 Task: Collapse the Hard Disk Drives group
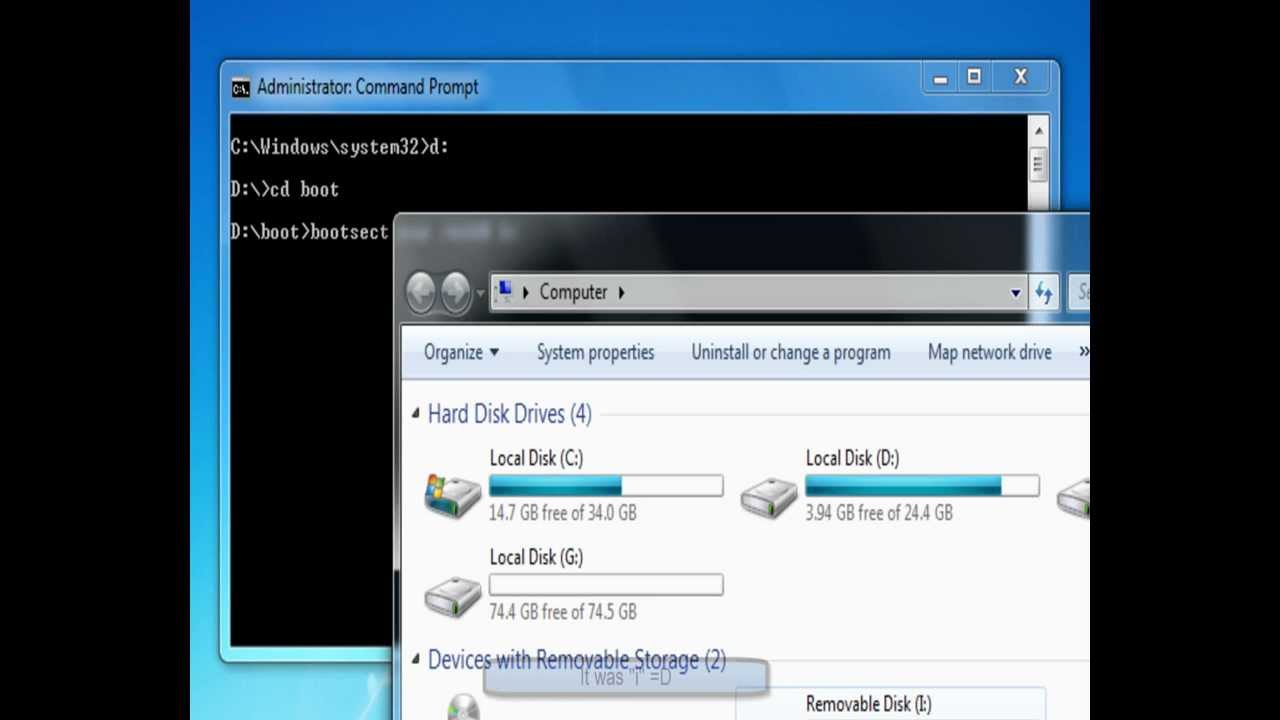416,413
